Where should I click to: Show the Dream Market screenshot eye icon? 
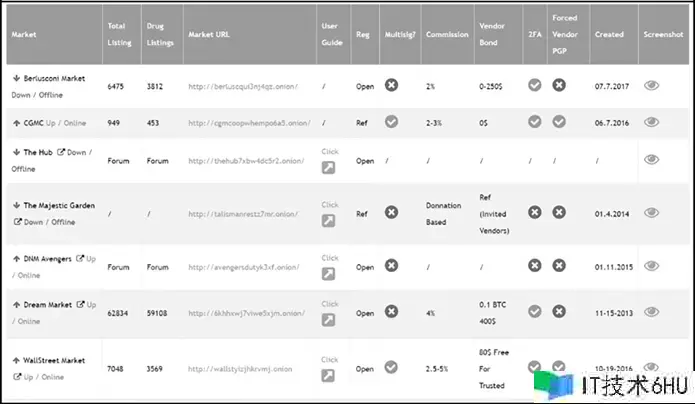[x=652, y=311]
